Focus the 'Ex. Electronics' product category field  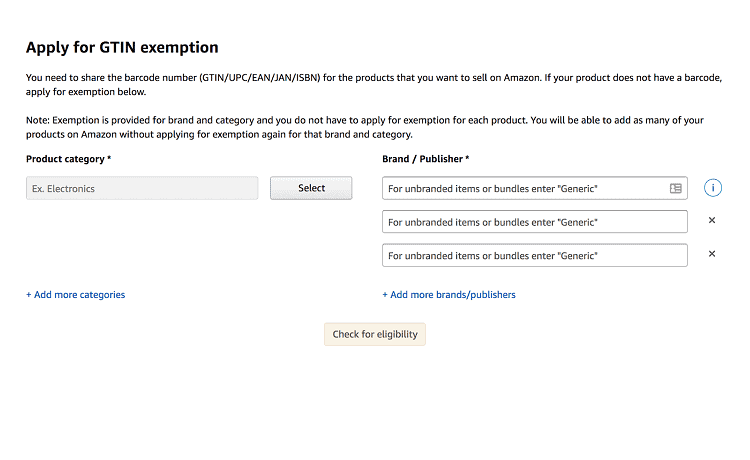pos(142,188)
